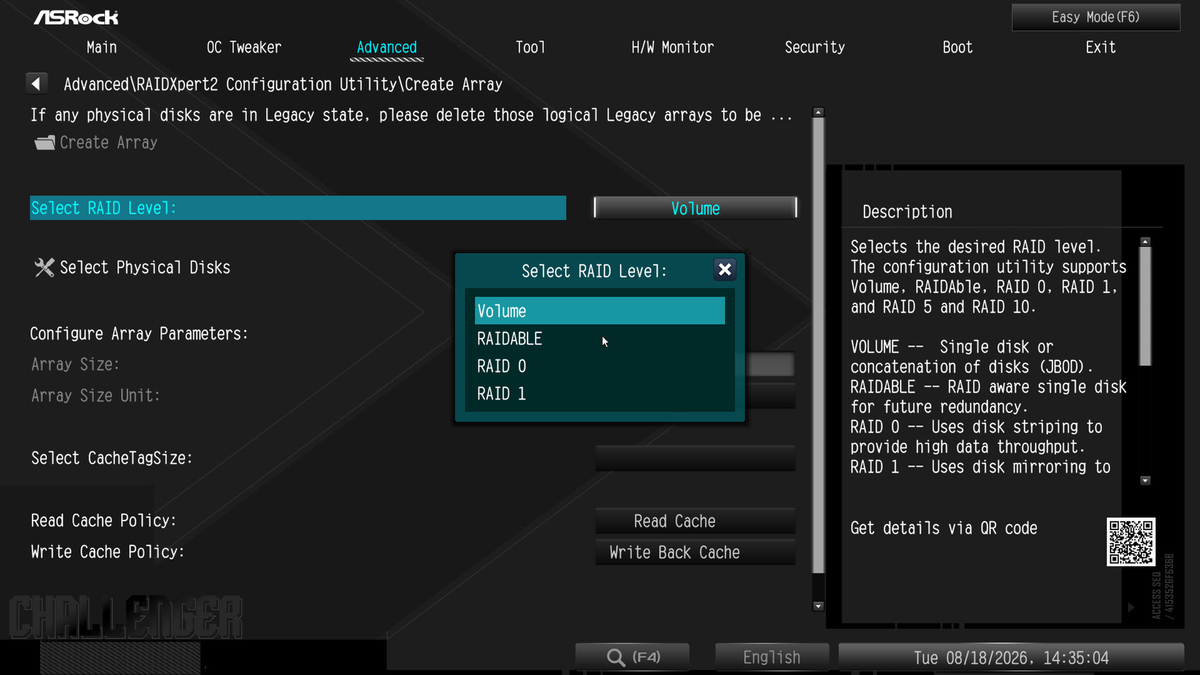Click the Get details via QR code text
Viewport: 1200px width, 675px height.
pos(944,528)
